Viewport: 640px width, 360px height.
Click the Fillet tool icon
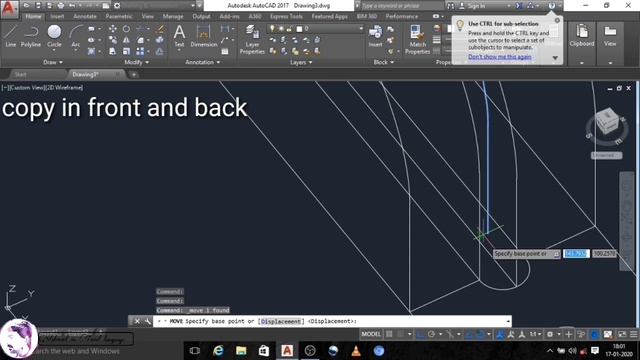(x=140, y=40)
